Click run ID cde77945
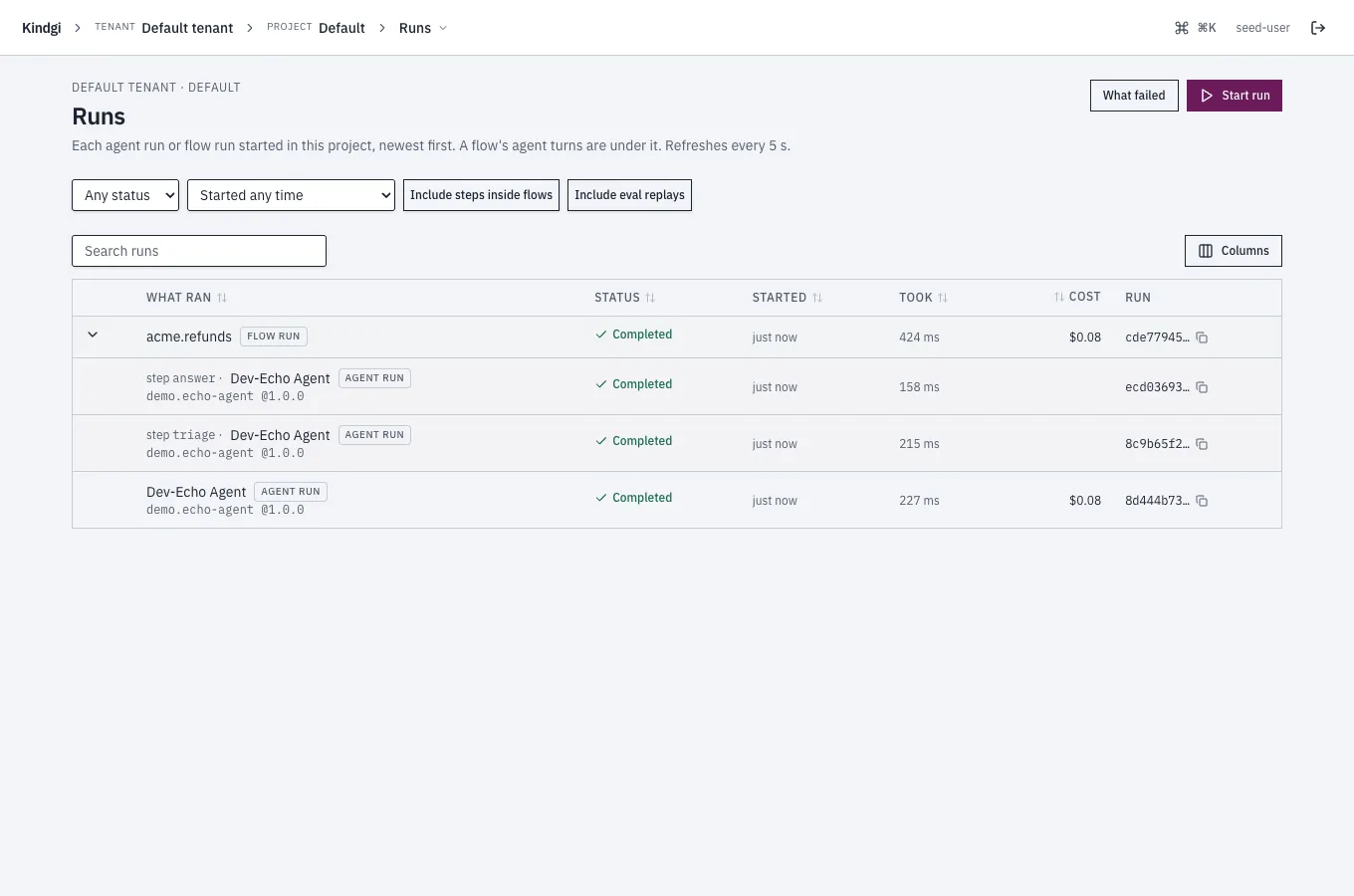Viewport: 1354px width, 896px height. 1157,337
